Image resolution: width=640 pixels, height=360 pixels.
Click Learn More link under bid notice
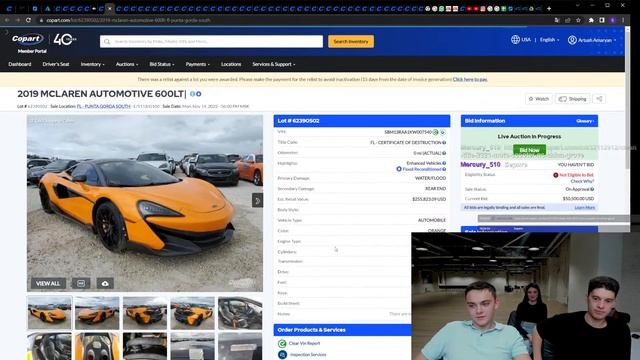584,207
